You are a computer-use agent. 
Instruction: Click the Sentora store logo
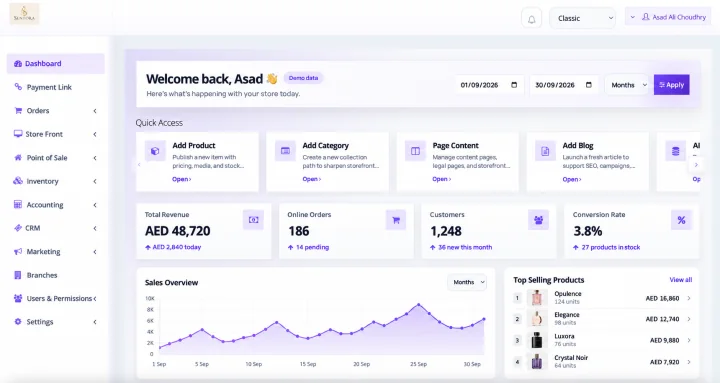pos(24,14)
